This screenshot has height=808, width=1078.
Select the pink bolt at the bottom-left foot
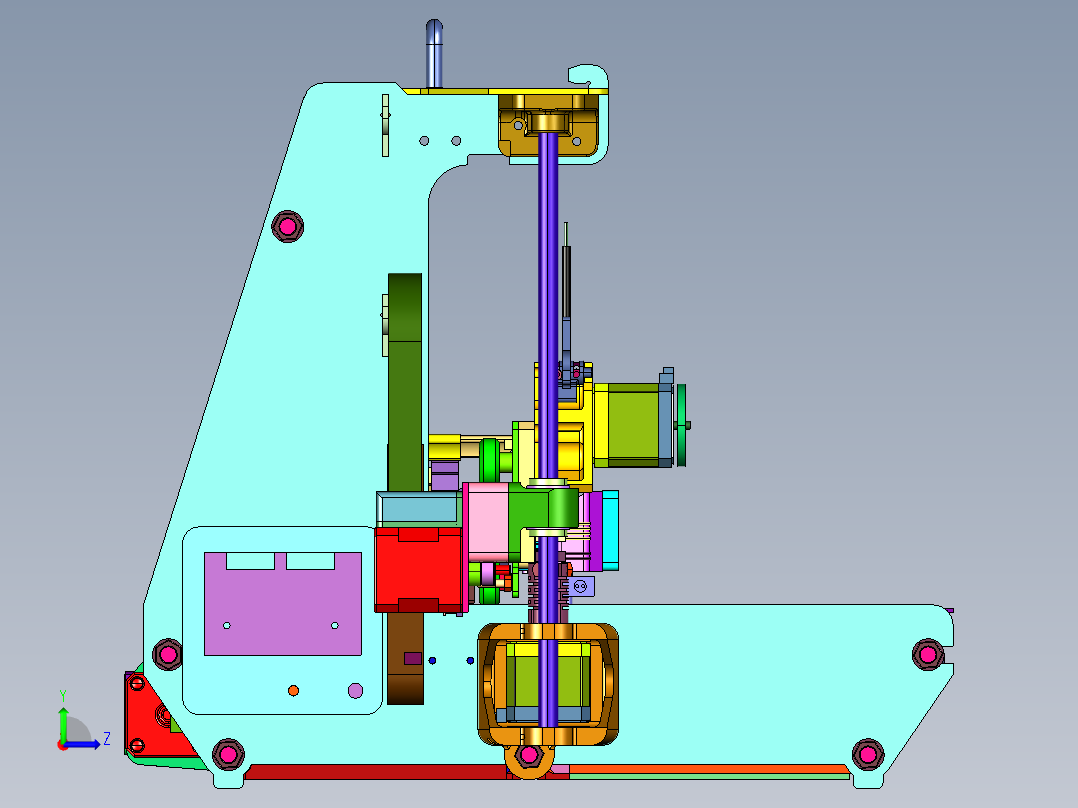(x=228, y=754)
